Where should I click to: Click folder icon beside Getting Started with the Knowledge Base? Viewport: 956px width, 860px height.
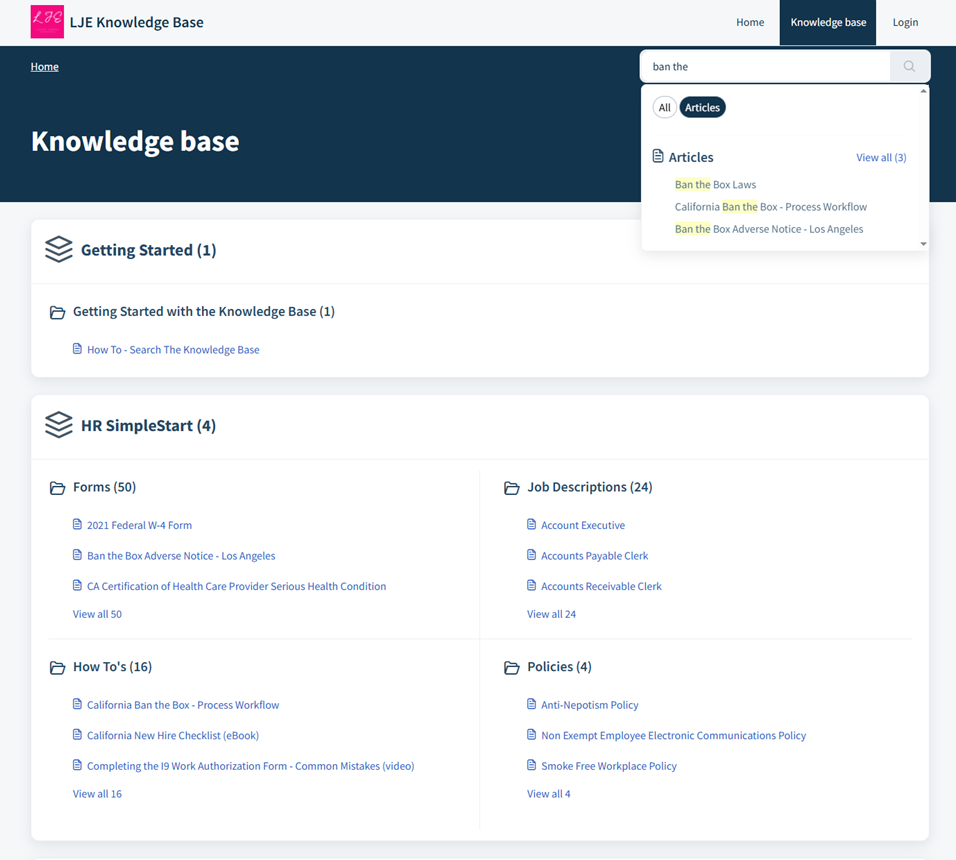(x=57, y=312)
